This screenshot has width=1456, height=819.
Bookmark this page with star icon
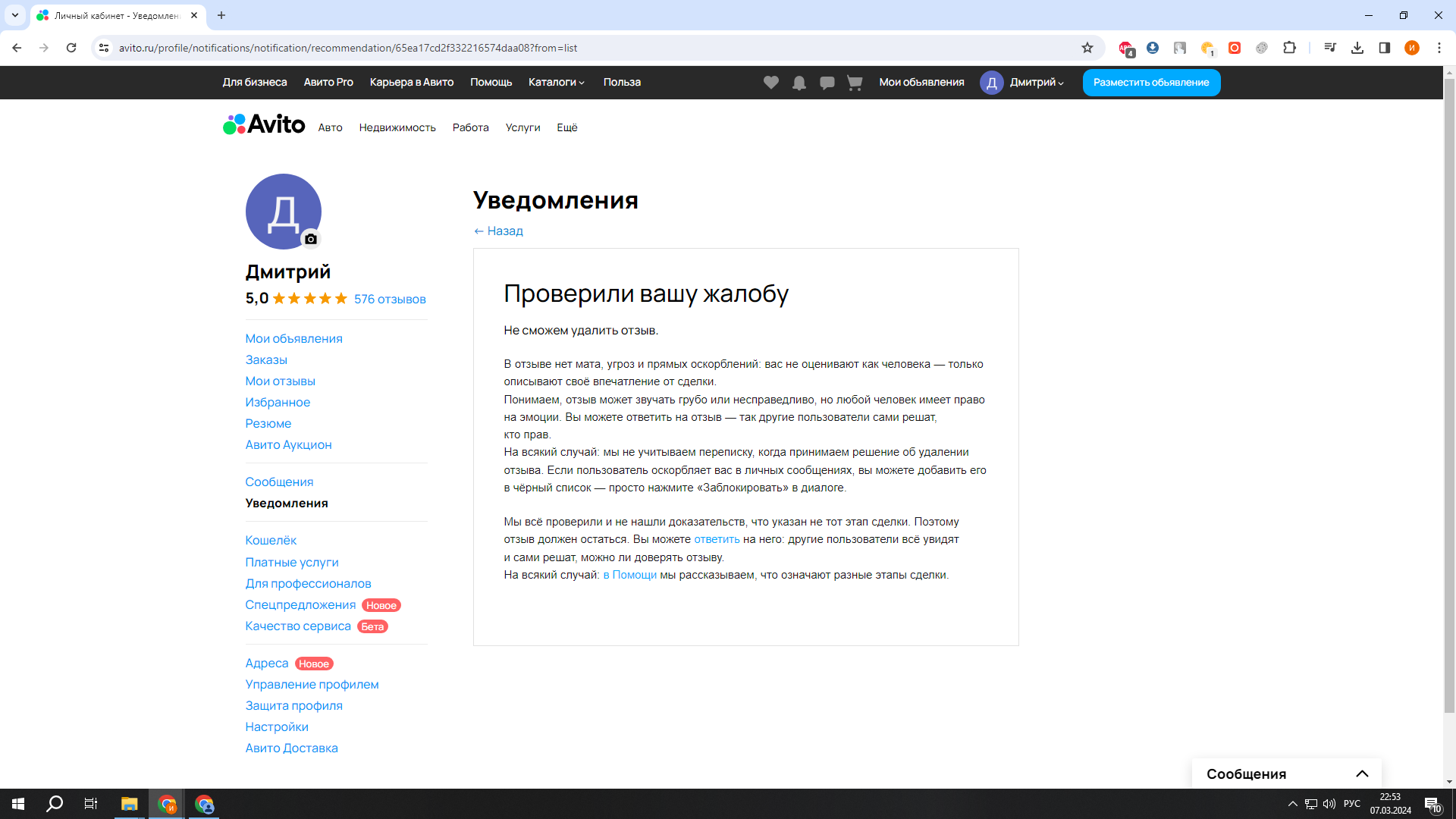(x=1087, y=48)
